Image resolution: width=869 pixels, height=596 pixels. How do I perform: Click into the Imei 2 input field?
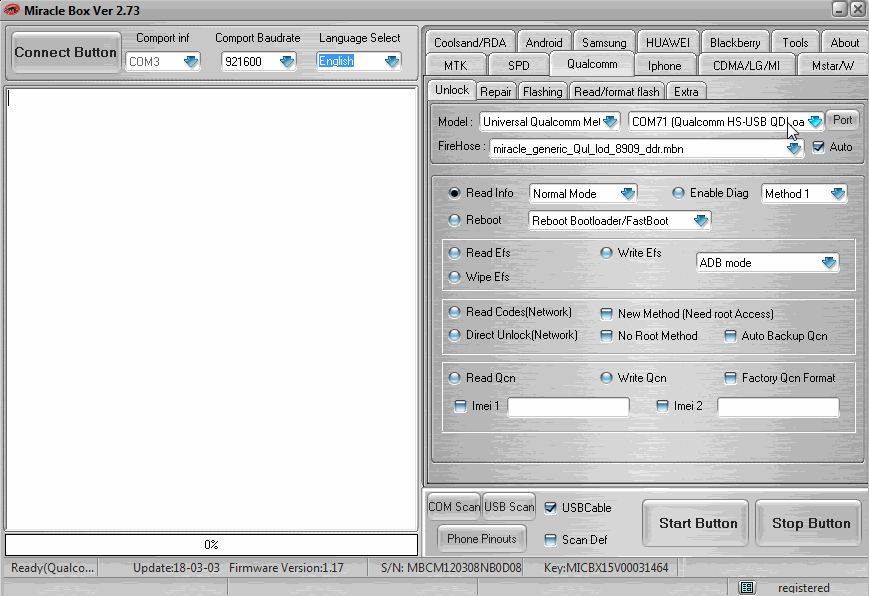click(778, 406)
